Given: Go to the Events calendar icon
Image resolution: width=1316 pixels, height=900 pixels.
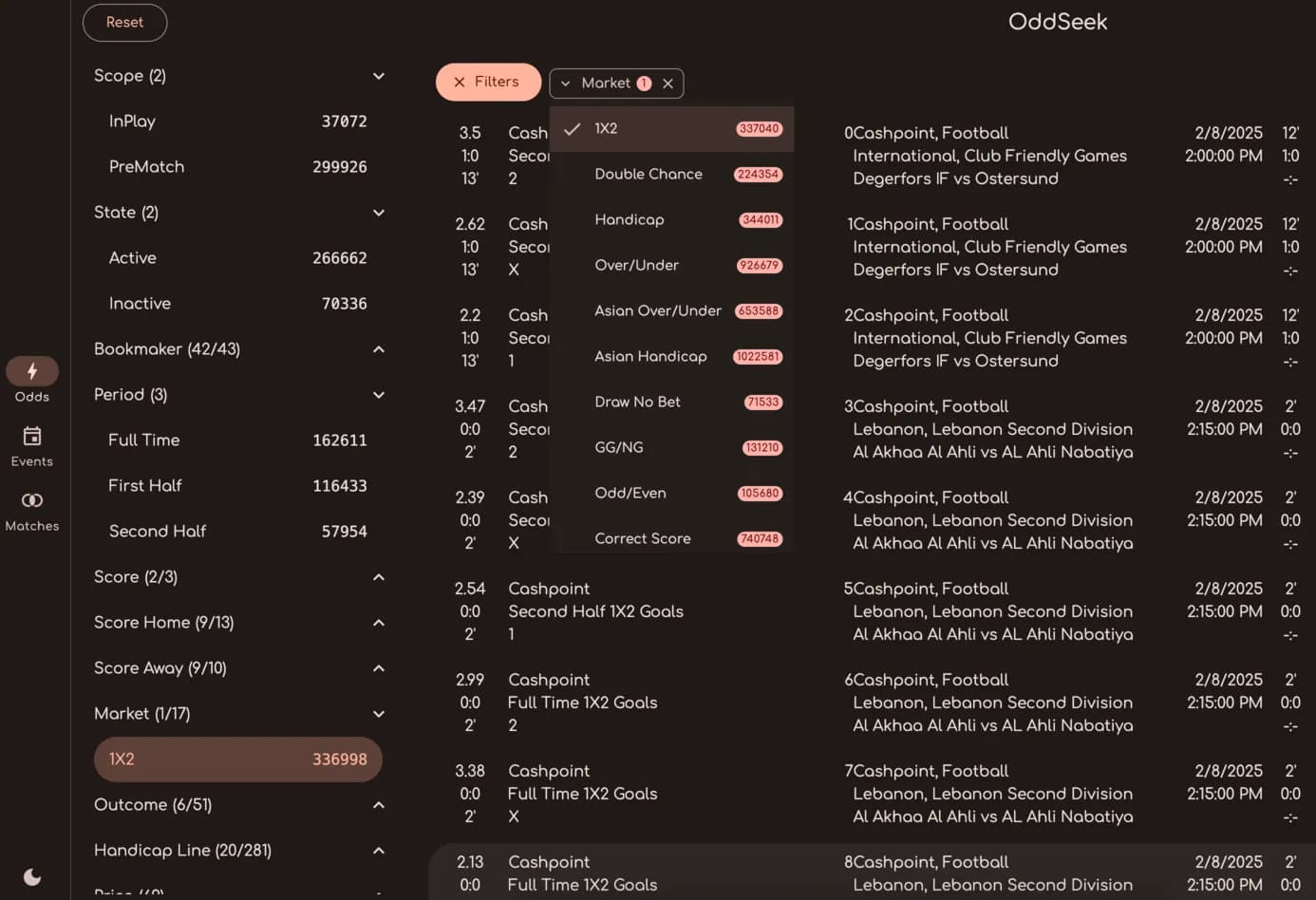Looking at the screenshot, I should tap(32, 436).
